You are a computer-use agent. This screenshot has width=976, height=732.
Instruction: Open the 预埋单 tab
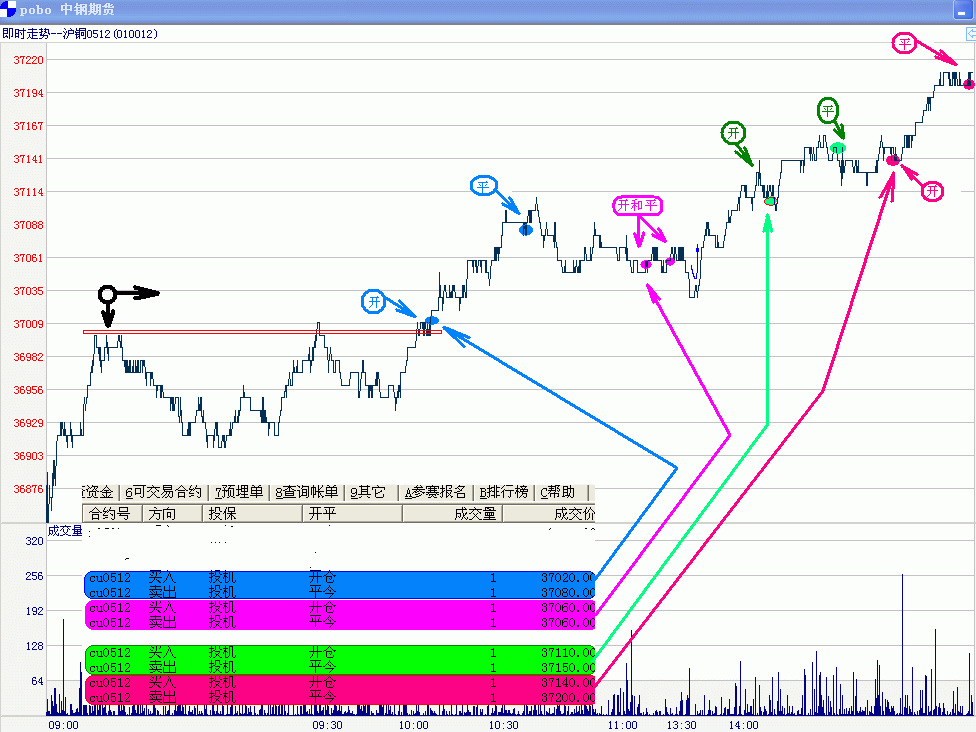(239, 492)
